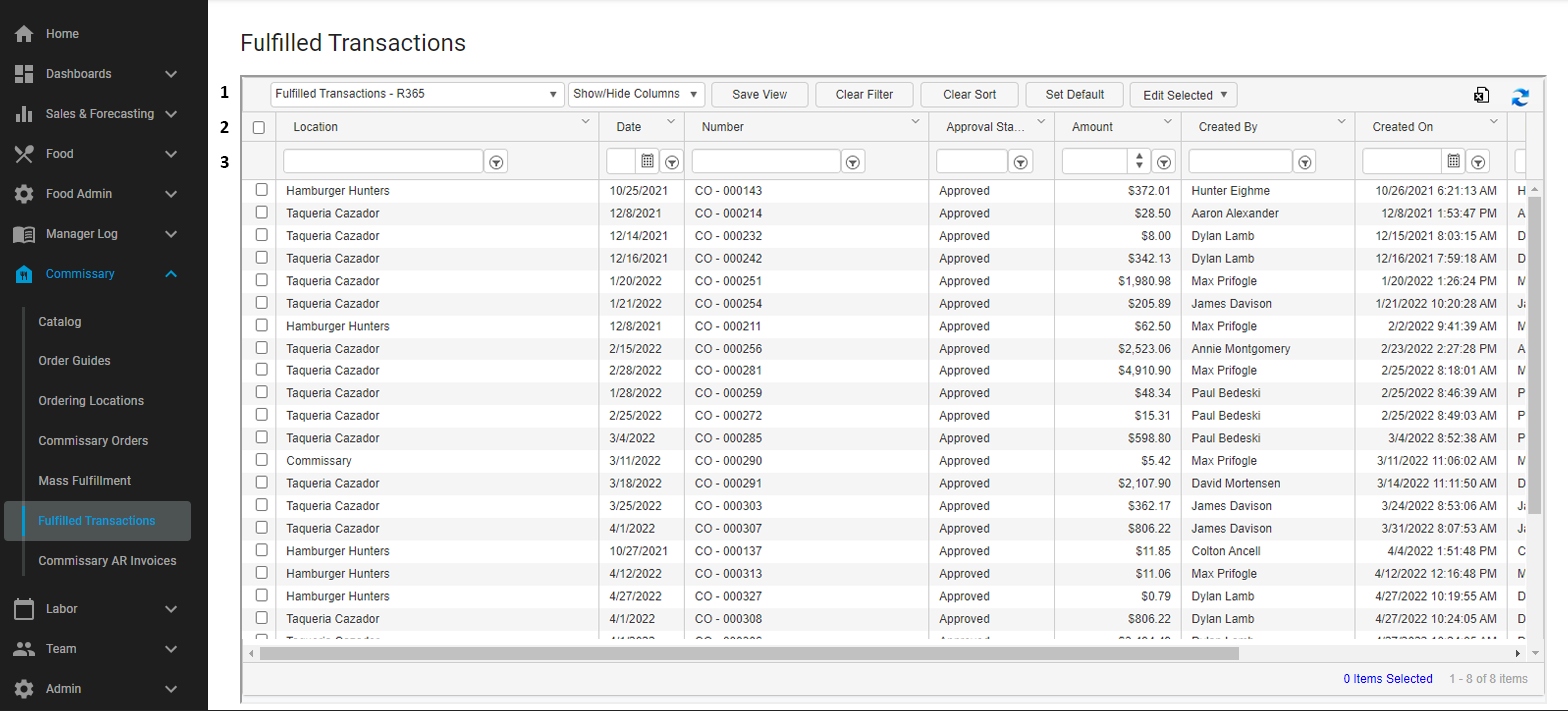Check the row for CO - 000143
Image resolution: width=1568 pixels, height=711 pixels.
[261, 190]
